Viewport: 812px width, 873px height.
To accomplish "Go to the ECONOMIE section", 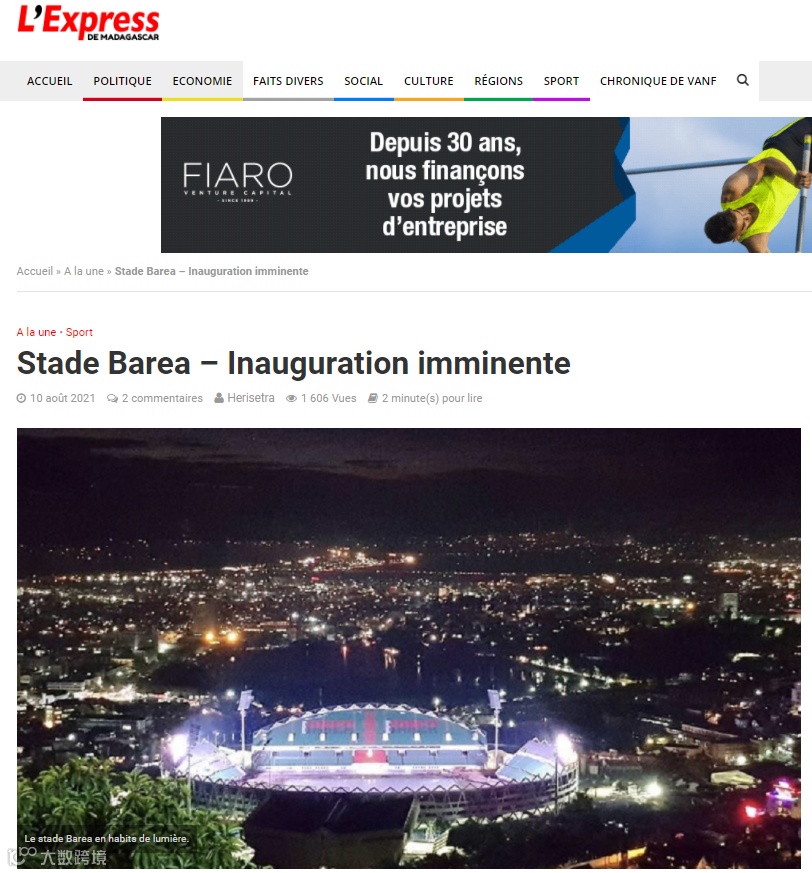I will 202,81.
